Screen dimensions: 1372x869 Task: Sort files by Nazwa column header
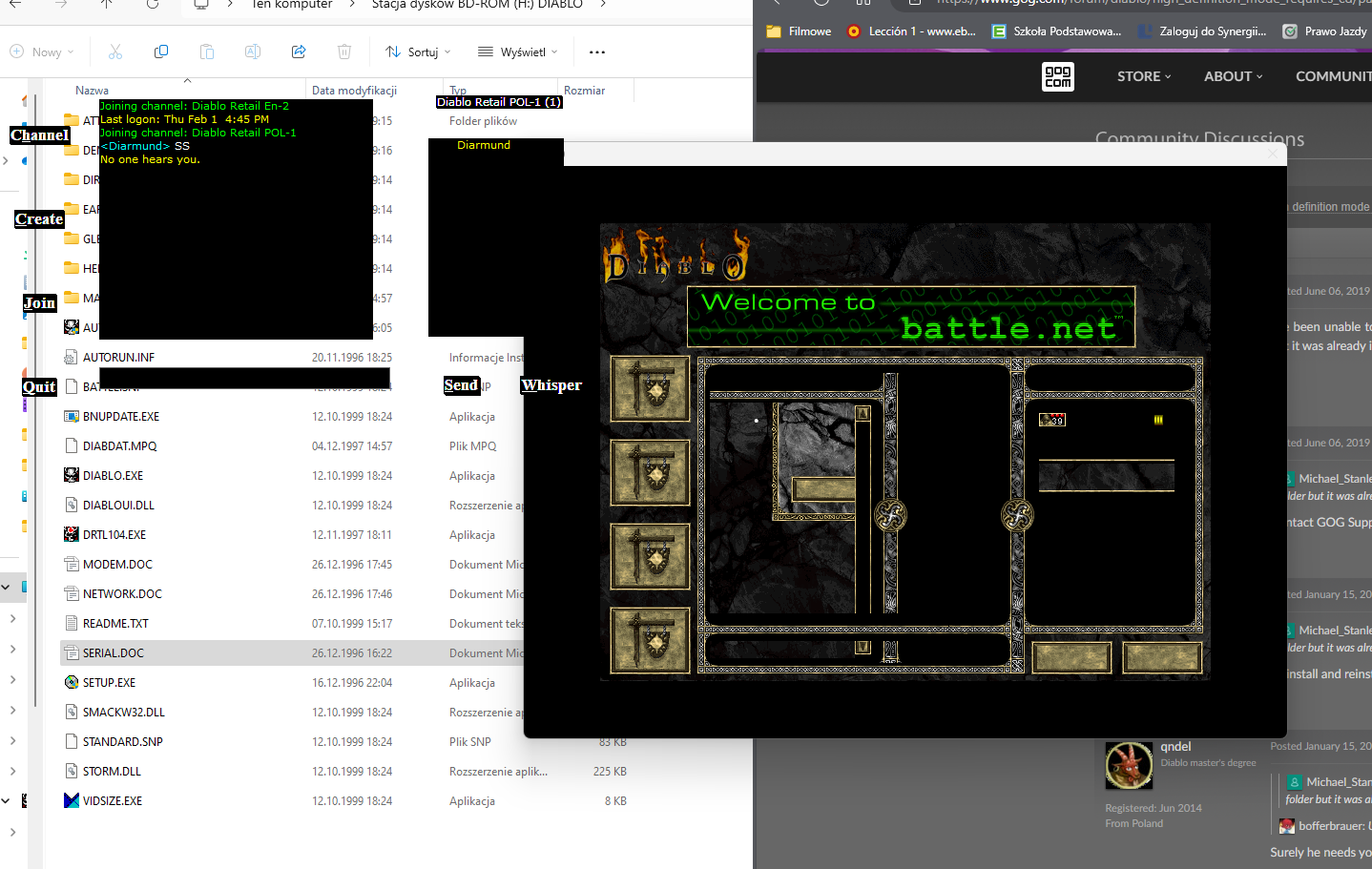93,91
